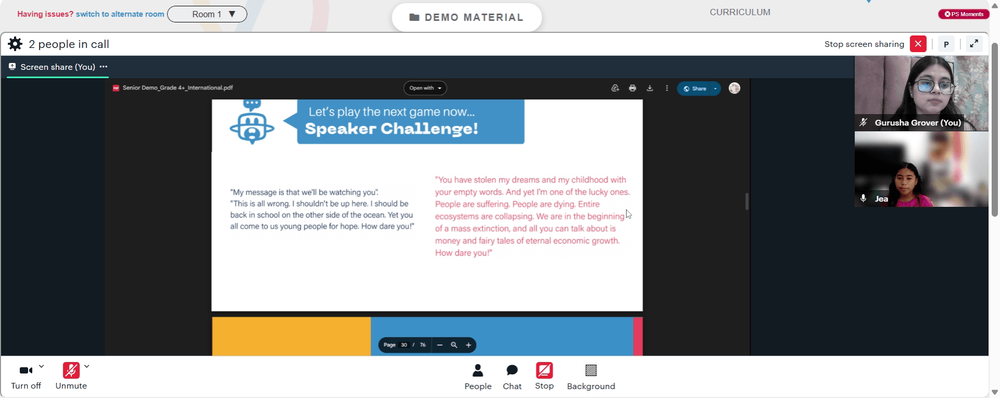Screen dimensions: 1000x398
Task: Zoom in the PDF page
Action: pyautogui.click(x=468, y=345)
